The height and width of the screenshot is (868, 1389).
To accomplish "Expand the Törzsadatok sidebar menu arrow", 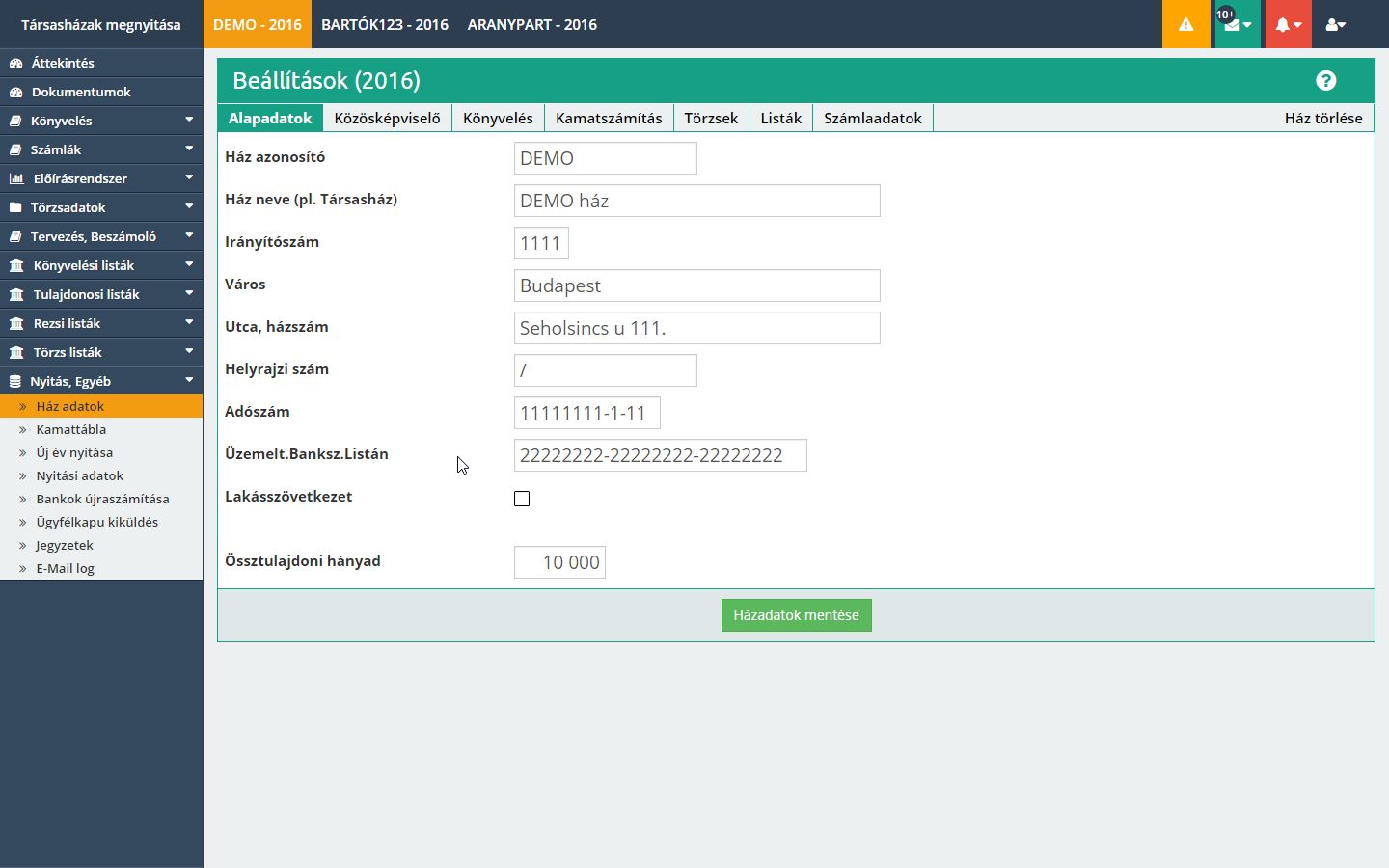I will (x=189, y=206).
